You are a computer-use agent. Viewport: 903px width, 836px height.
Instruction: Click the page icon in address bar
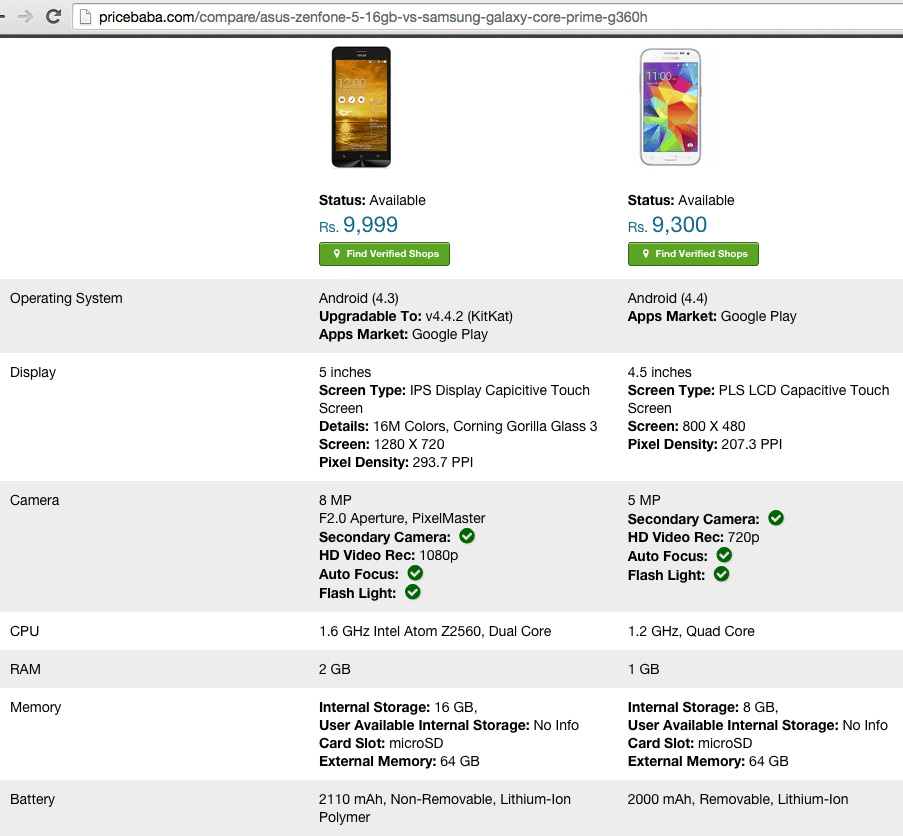(85, 17)
